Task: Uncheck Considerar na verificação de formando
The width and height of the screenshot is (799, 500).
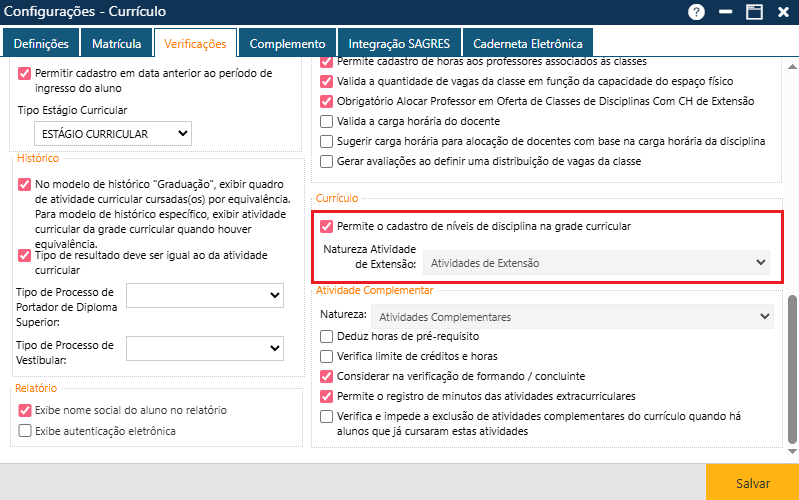Action: [326, 377]
